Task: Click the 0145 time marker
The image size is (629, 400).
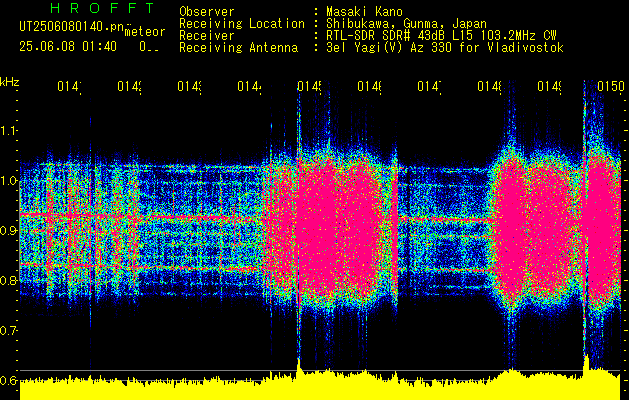Action: (310, 86)
